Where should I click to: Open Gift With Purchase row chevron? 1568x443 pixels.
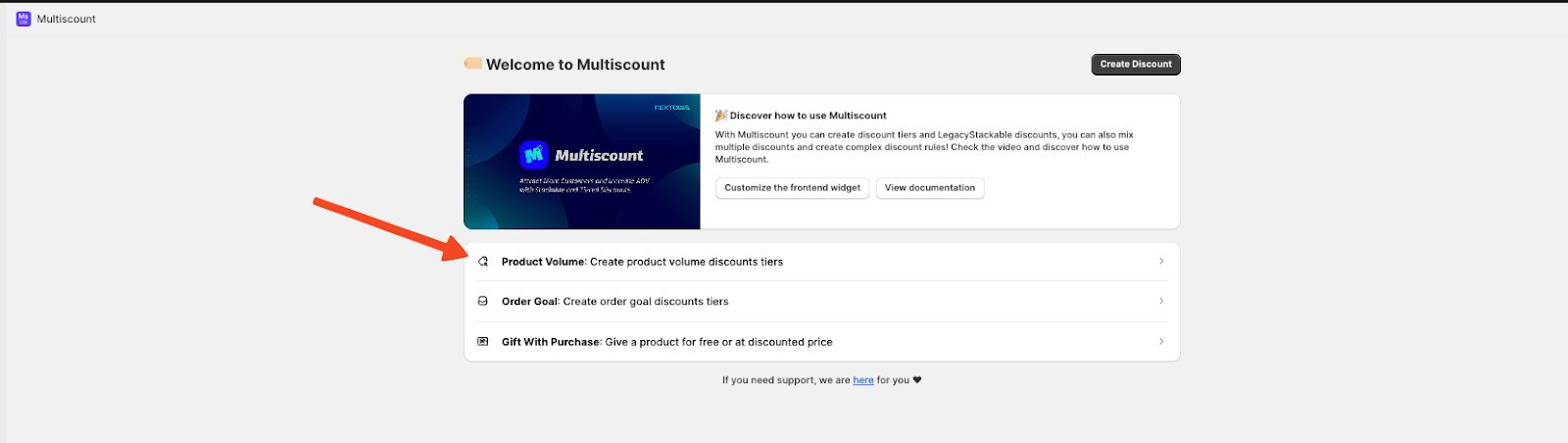[x=1161, y=342]
